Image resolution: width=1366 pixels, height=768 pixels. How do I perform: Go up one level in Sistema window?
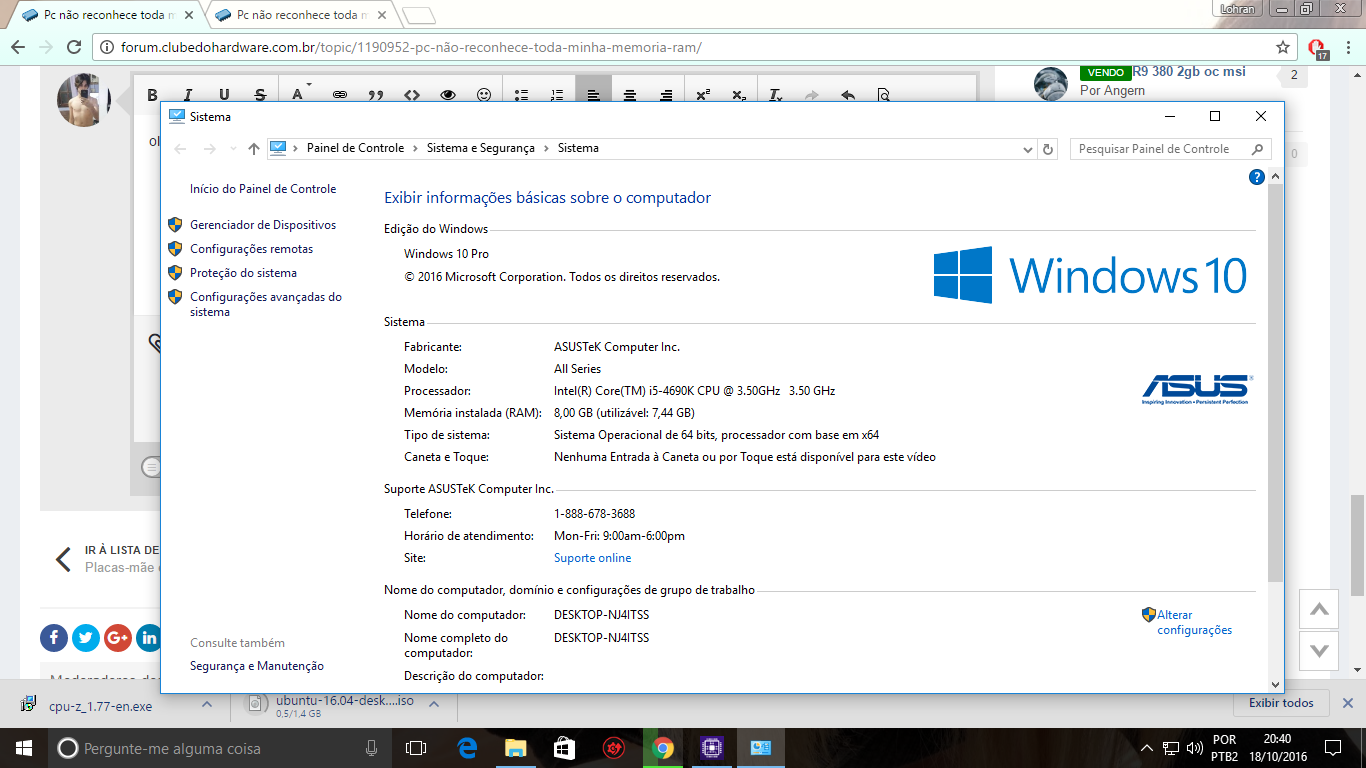click(x=254, y=148)
